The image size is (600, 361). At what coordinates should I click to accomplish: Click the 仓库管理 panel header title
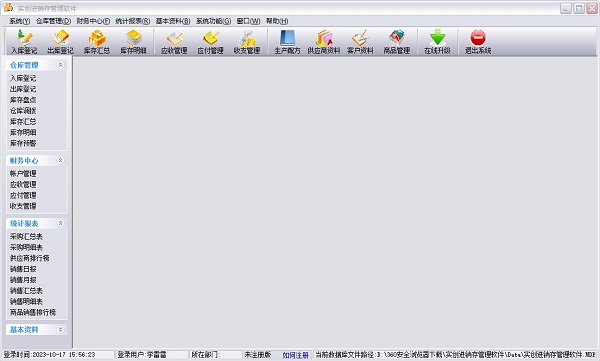[x=24, y=65]
